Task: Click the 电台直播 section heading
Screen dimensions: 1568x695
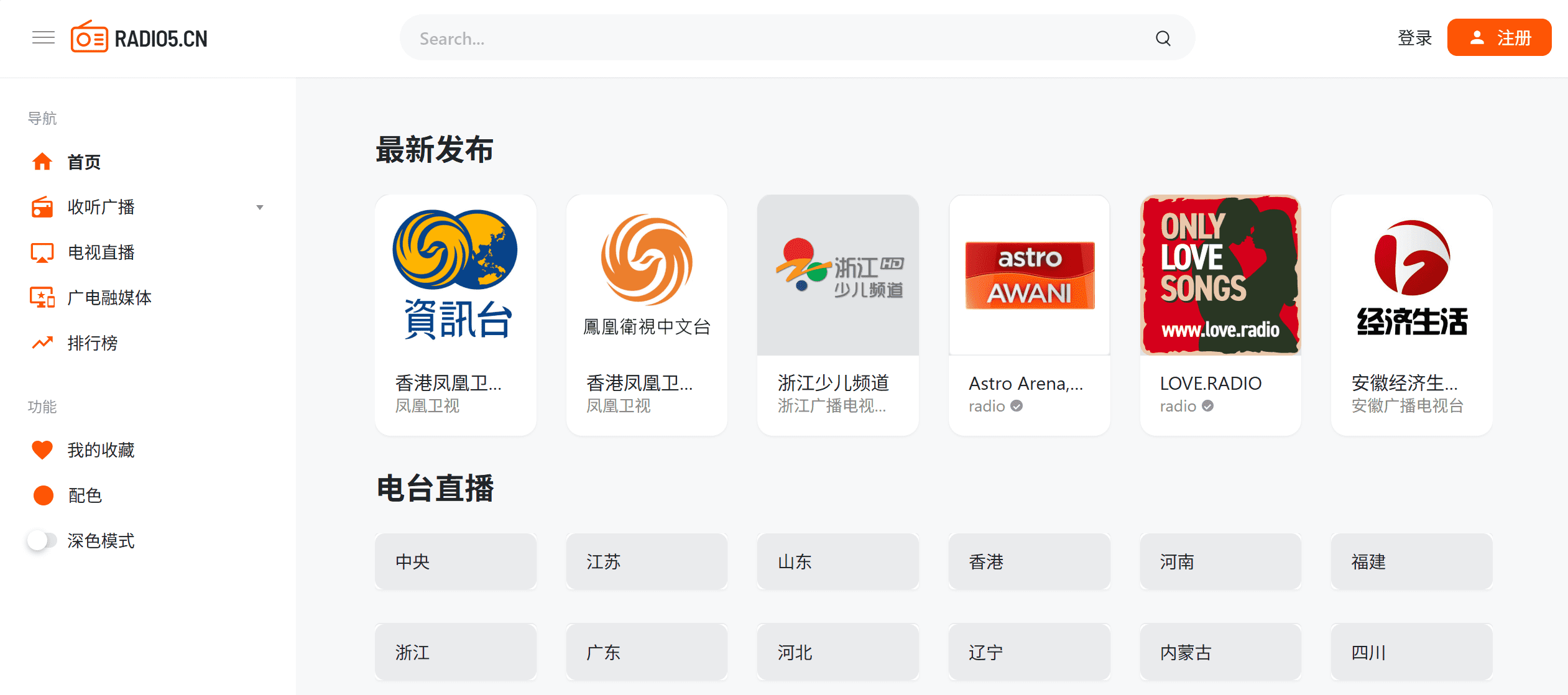Action: pos(435,488)
